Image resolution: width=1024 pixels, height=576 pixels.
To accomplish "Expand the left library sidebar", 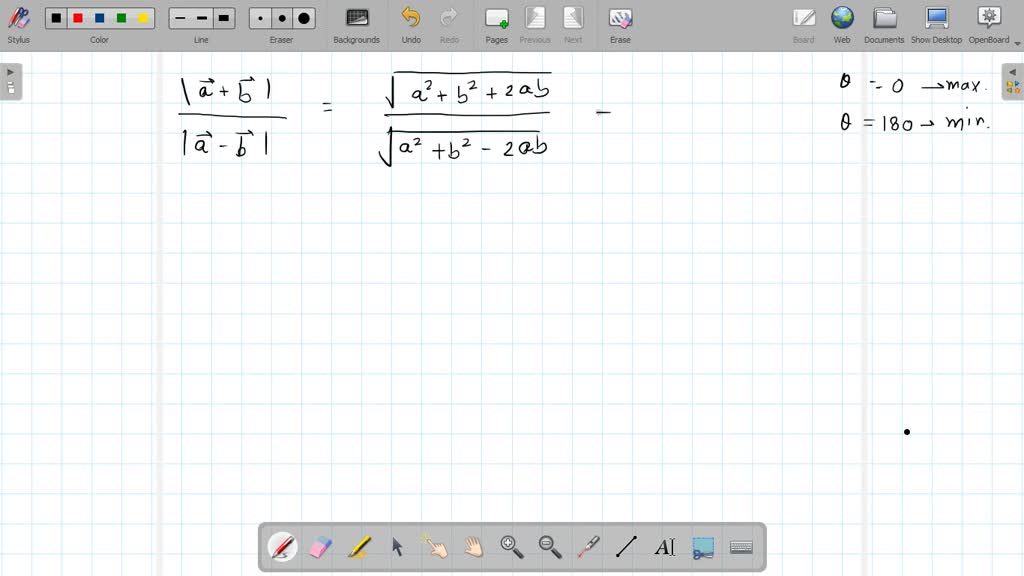I will click(10, 72).
